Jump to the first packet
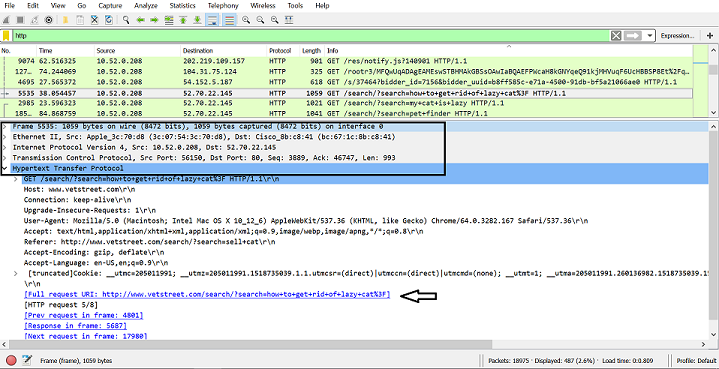The image size is (719, 369). [183, 20]
